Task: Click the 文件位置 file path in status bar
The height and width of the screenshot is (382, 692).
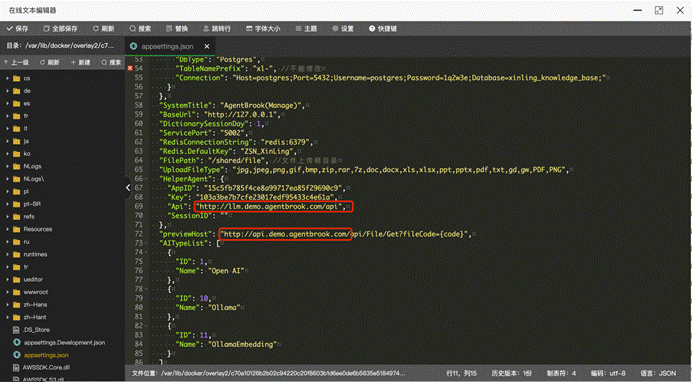Action: [269, 373]
